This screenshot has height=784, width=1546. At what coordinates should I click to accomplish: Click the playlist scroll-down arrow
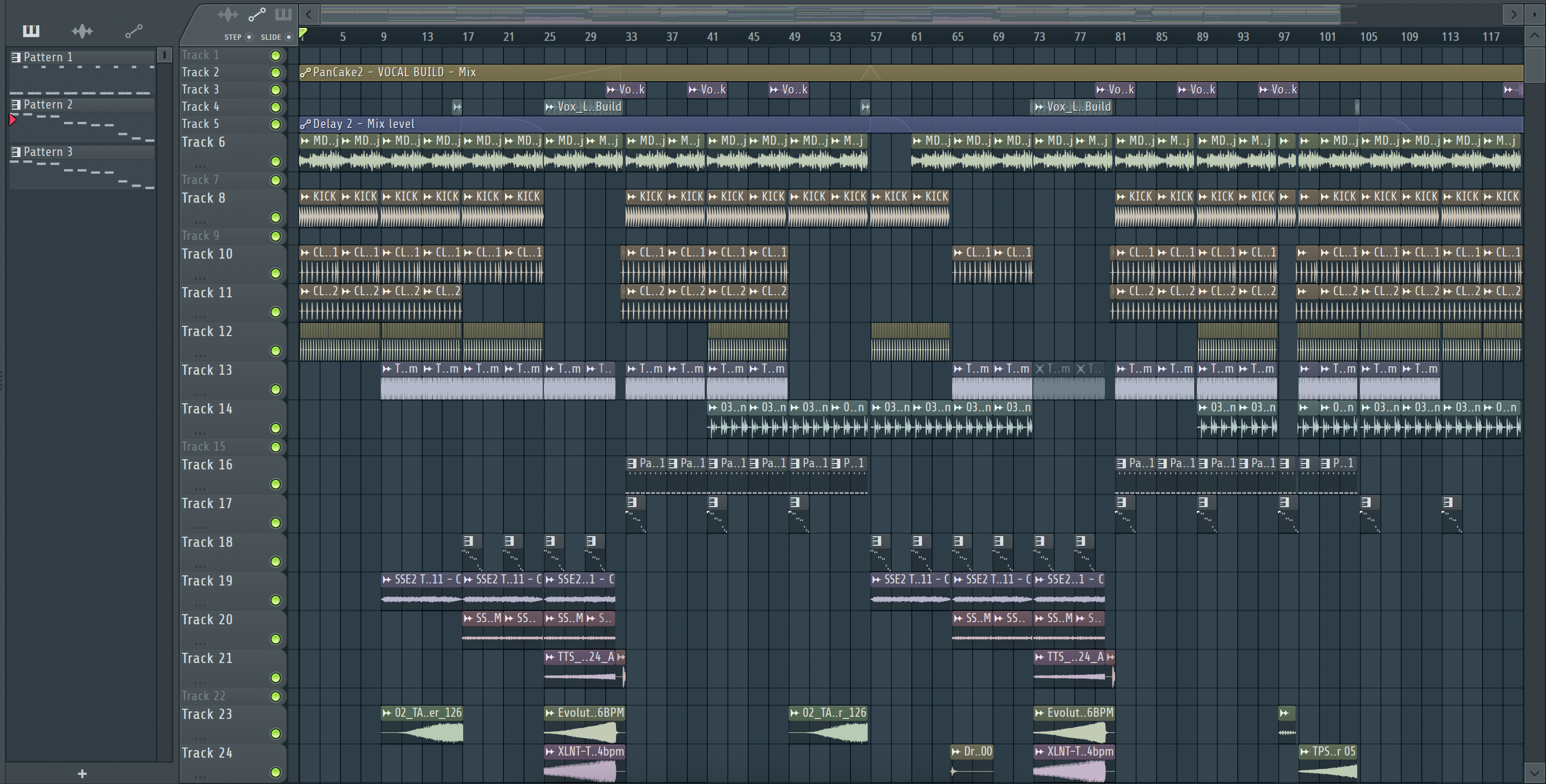(x=1534, y=772)
